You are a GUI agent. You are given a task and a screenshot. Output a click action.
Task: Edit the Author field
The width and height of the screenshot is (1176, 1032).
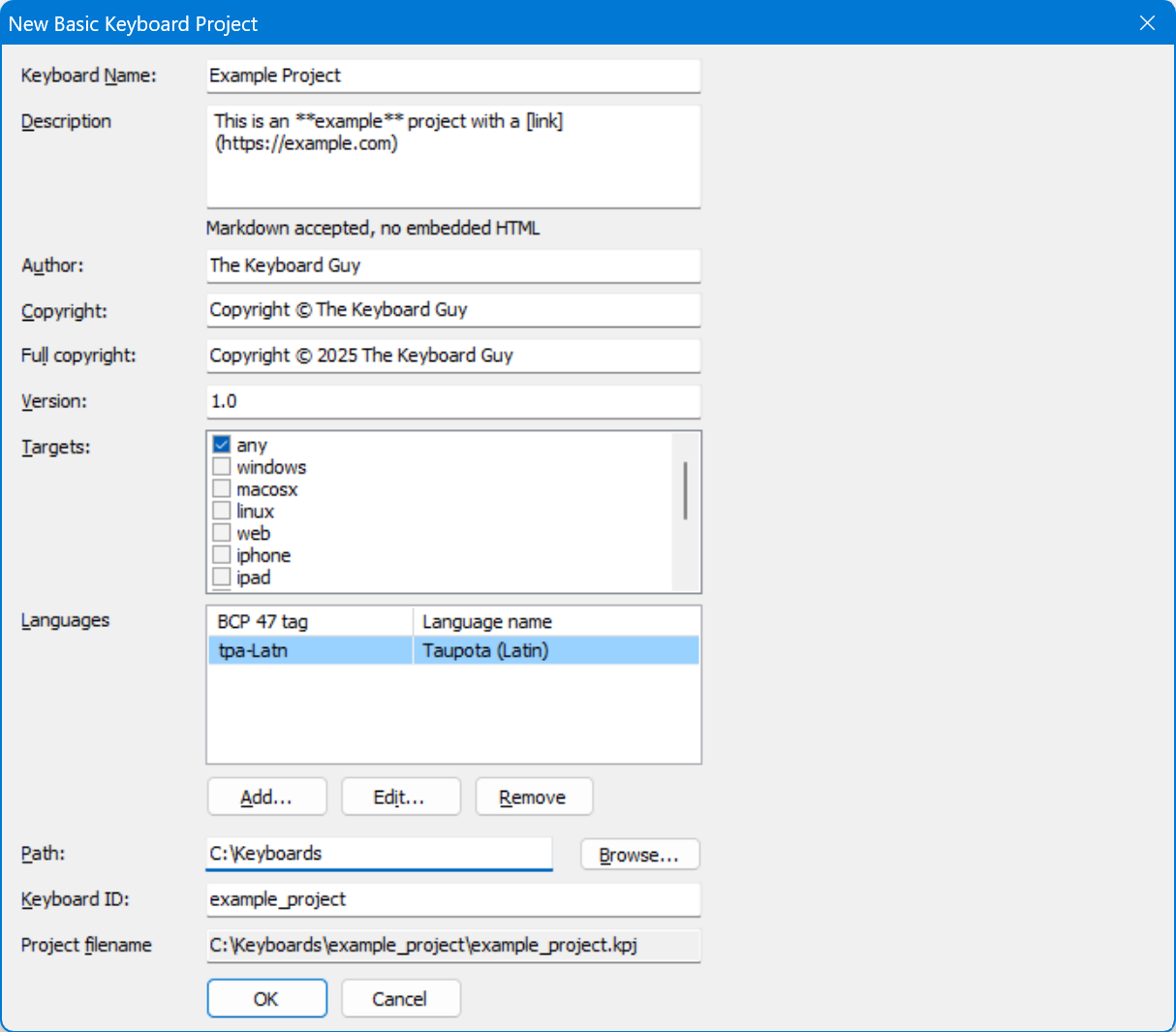(453, 266)
